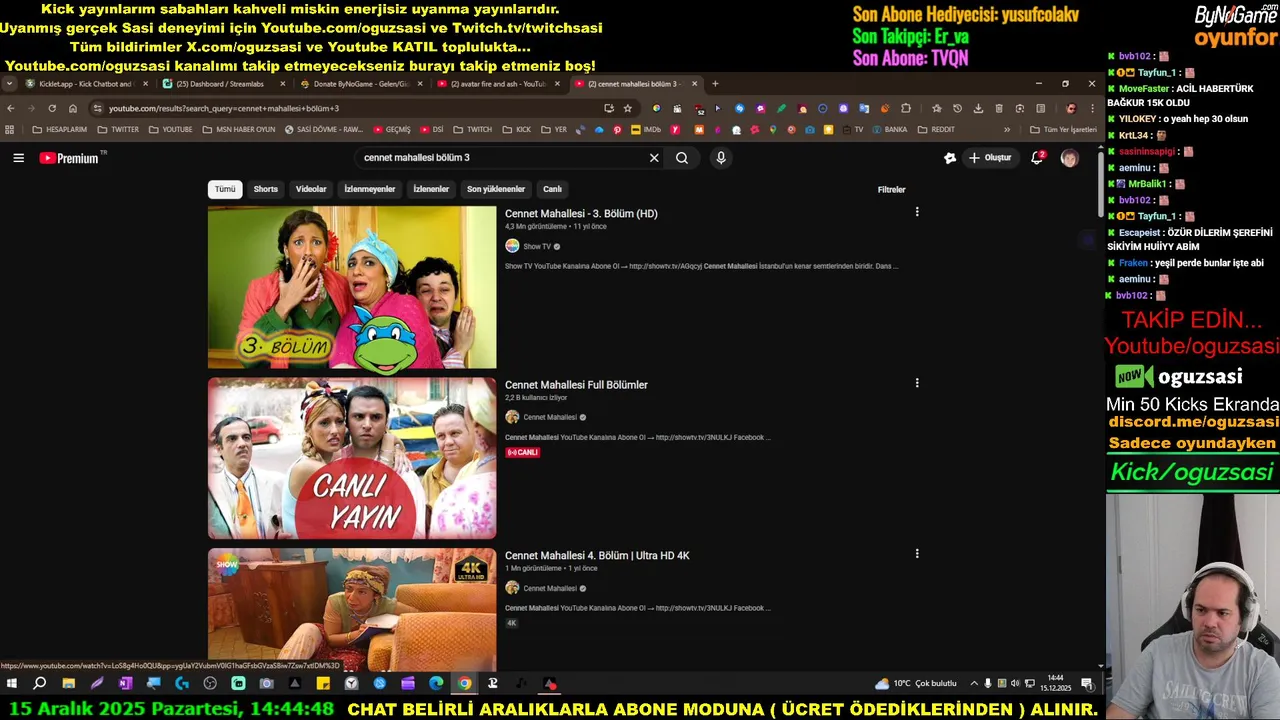Reload the page with the refresh icon

[x=52, y=108]
